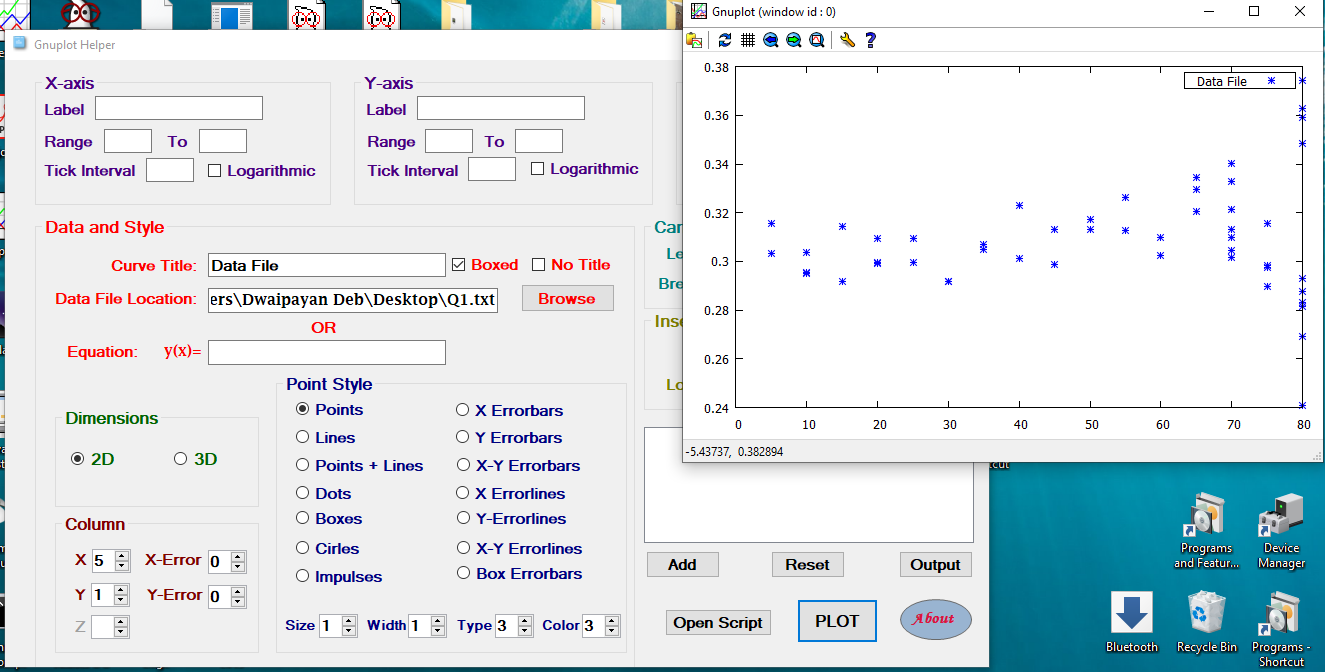Click the Gnuplot window title bar icon
The width and height of the screenshot is (1325, 672).
coord(699,12)
